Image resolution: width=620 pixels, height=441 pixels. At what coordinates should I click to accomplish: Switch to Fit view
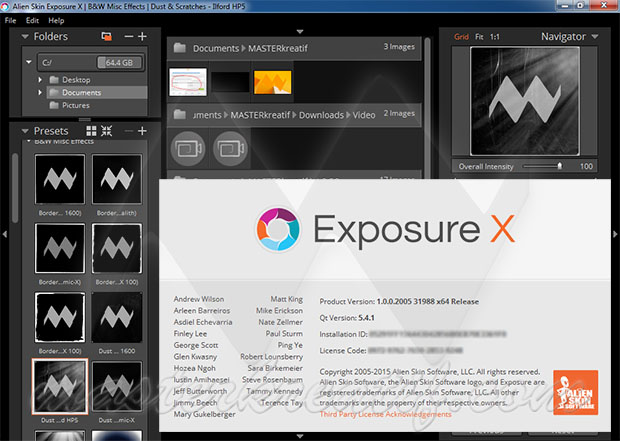click(x=479, y=37)
